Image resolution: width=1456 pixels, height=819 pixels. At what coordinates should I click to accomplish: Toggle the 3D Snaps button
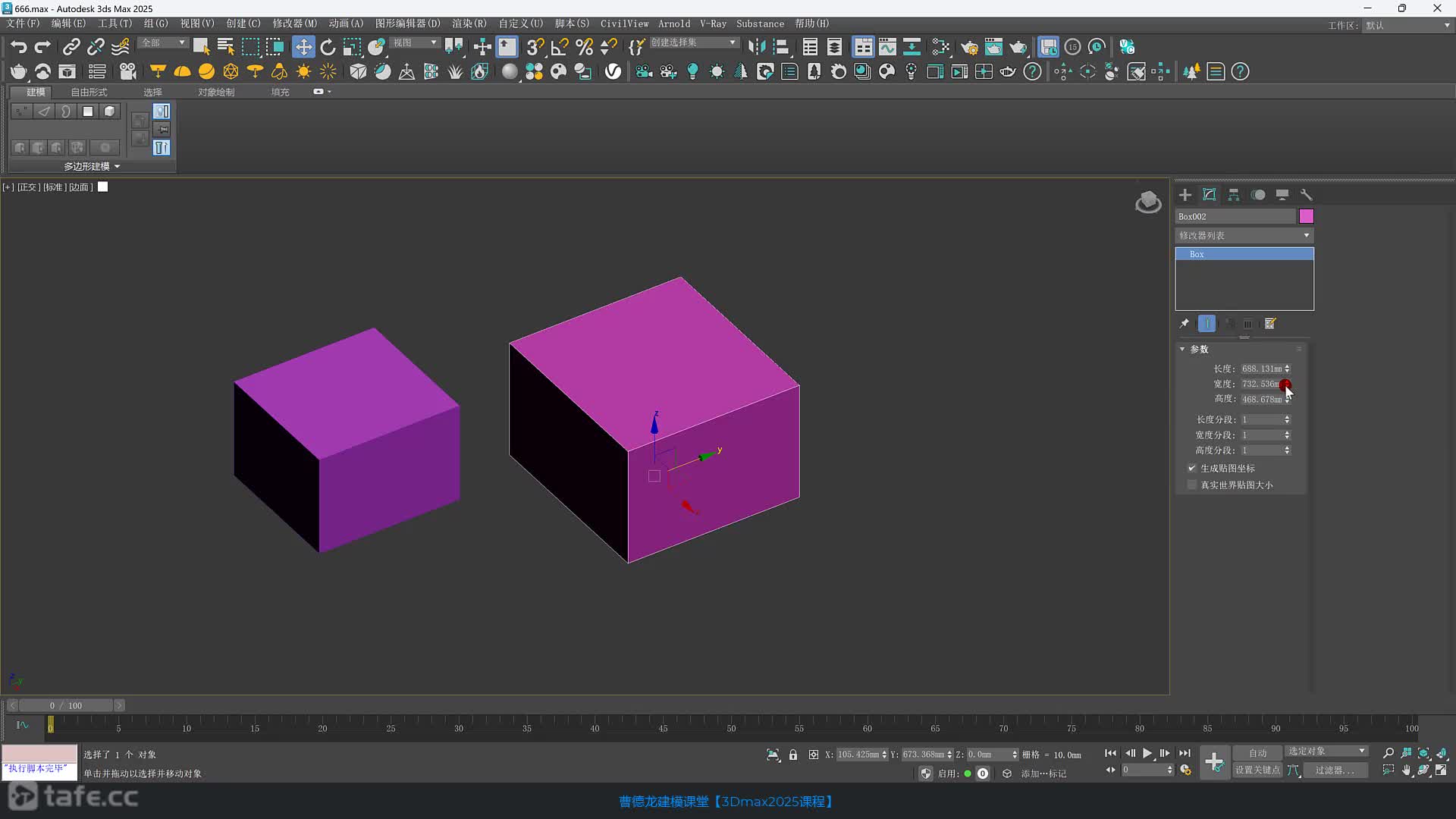(535, 47)
